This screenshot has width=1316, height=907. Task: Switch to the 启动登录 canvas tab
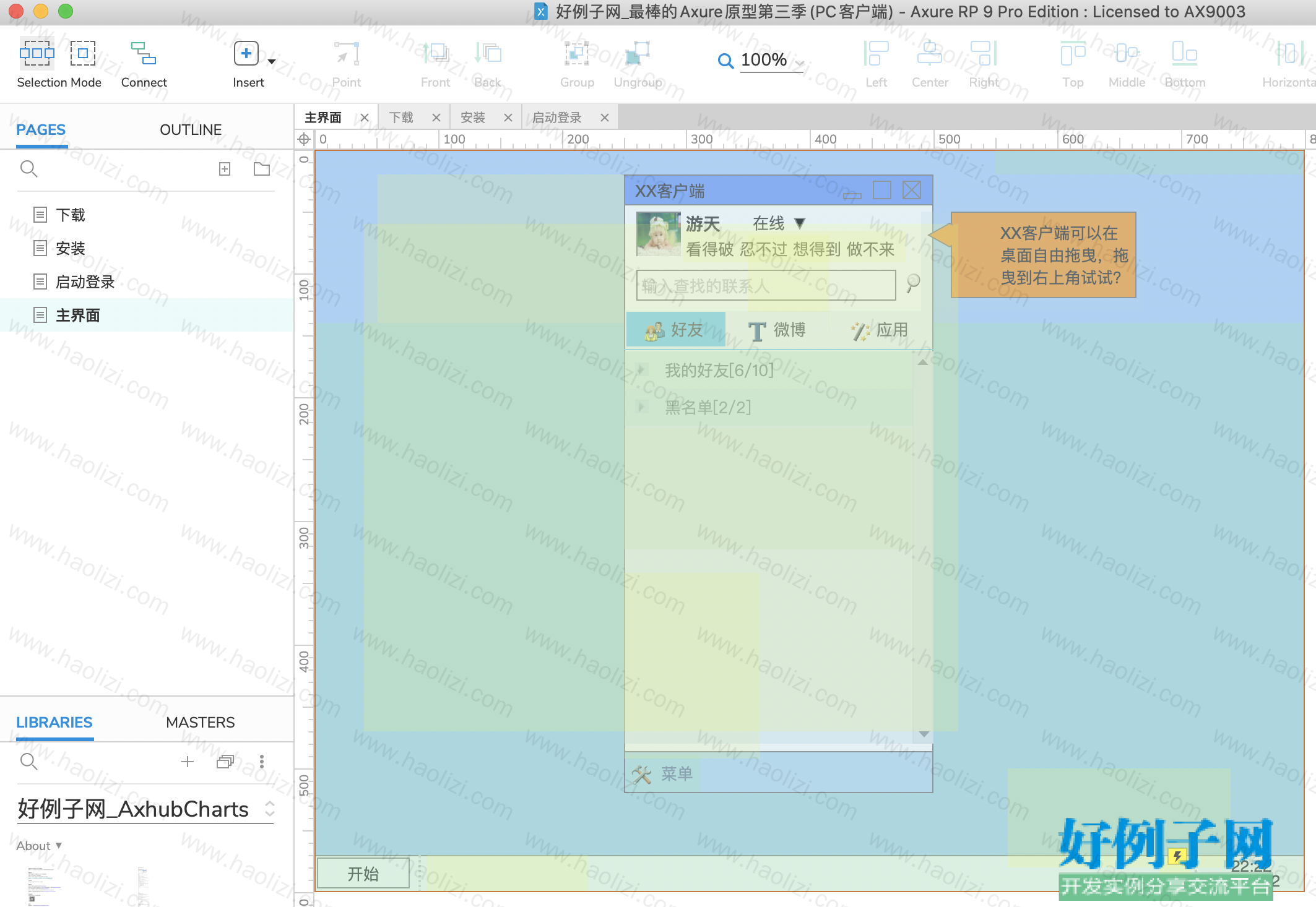point(557,118)
